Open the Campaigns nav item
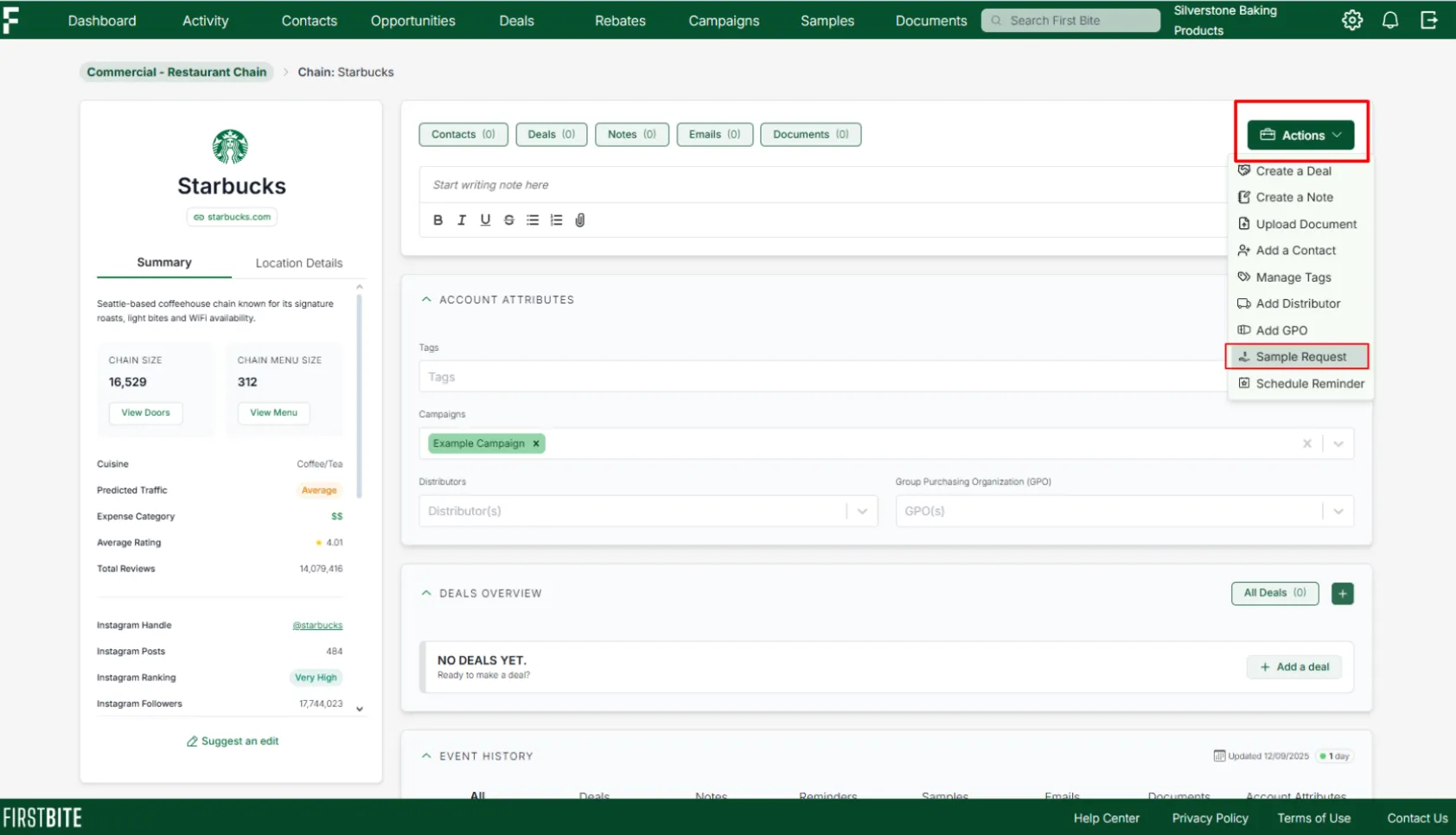The width and height of the screenshot is (1456, 835). (x=725, y=21)
